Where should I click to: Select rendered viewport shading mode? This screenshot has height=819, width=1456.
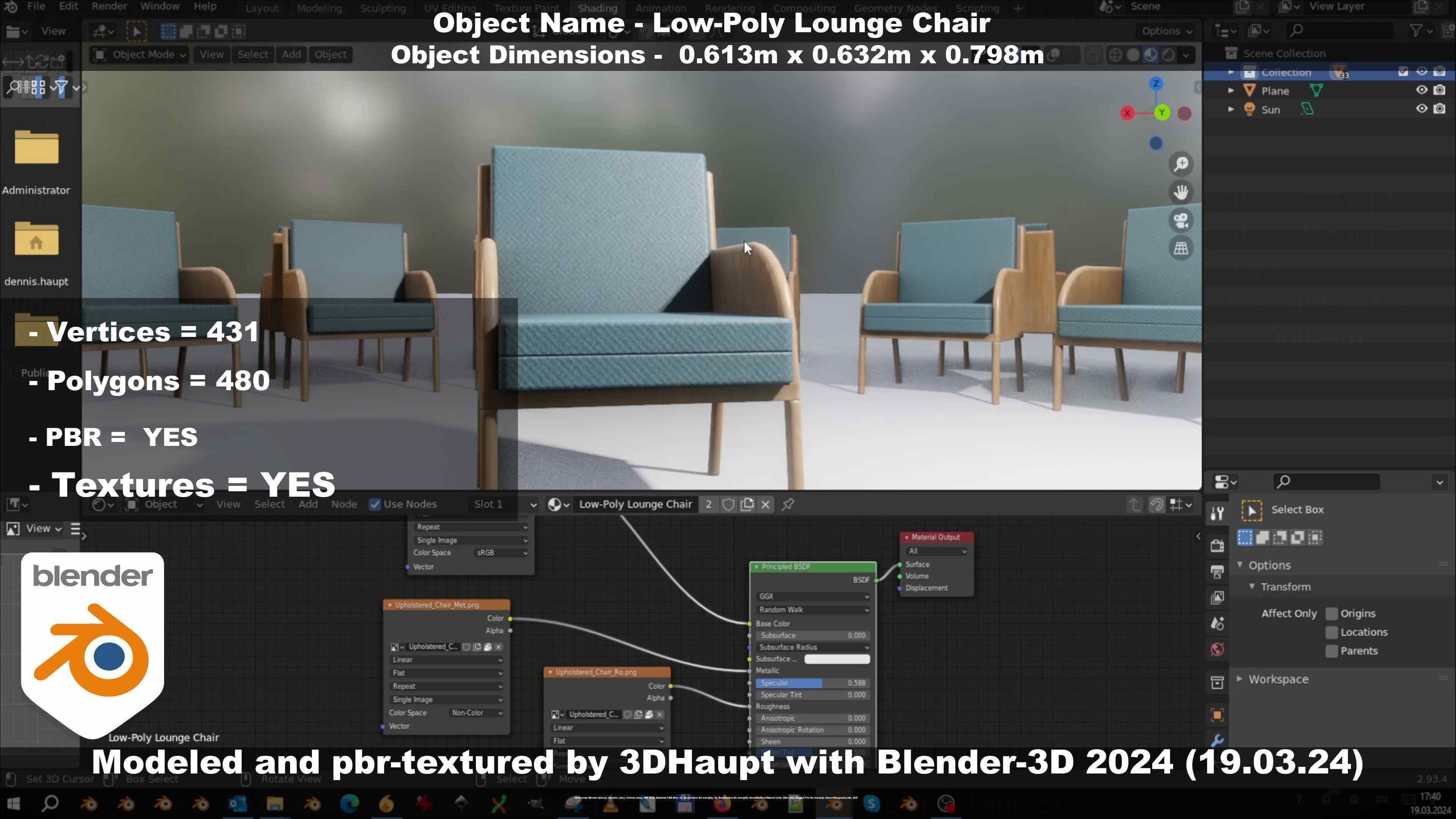pyautogui.click(x=1168, y=55)
